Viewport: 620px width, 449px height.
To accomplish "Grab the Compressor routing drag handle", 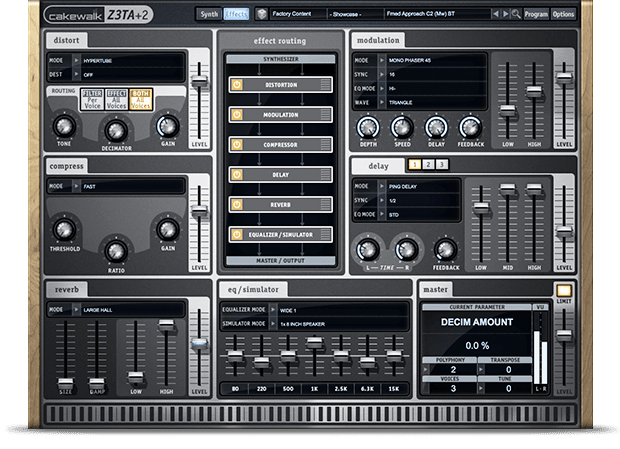I will click(x=325, y=145).
